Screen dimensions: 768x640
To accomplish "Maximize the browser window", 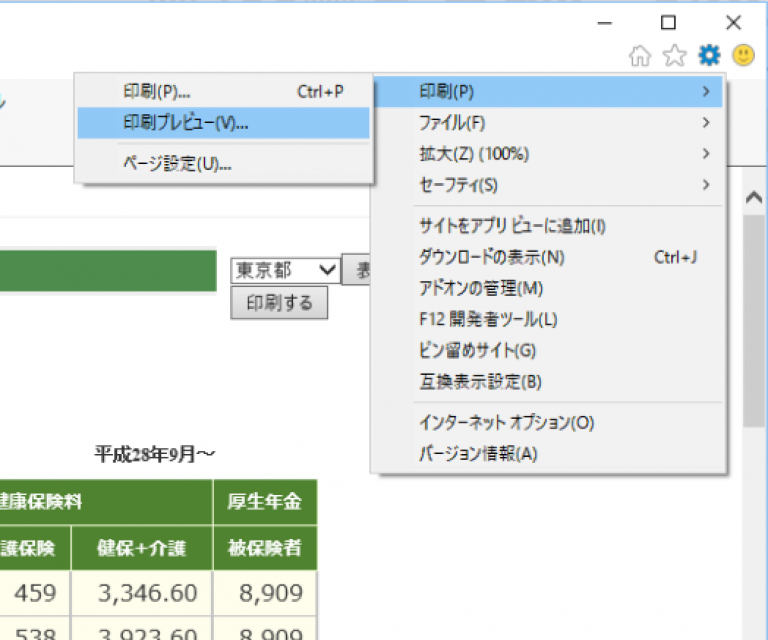I will [668, 23].
